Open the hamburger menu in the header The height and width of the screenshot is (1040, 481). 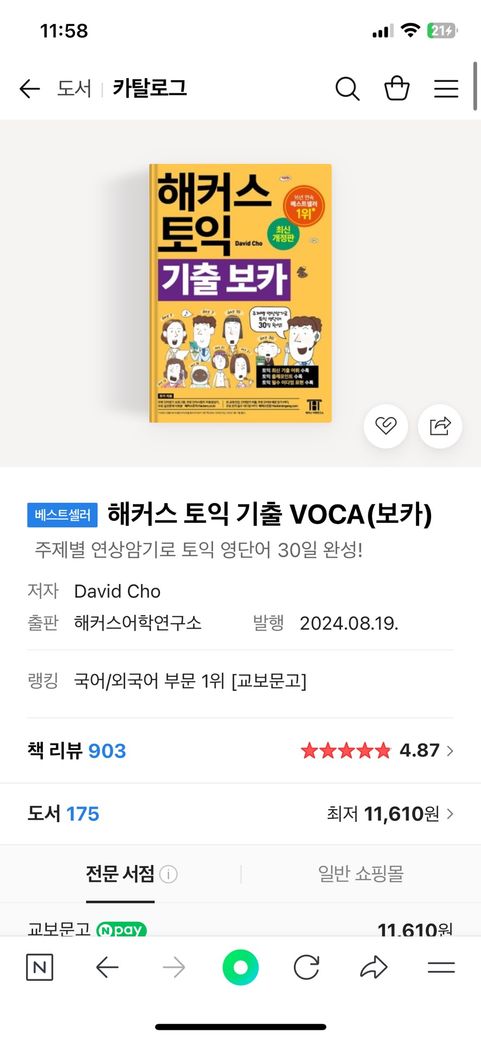[x=447, y=88]
